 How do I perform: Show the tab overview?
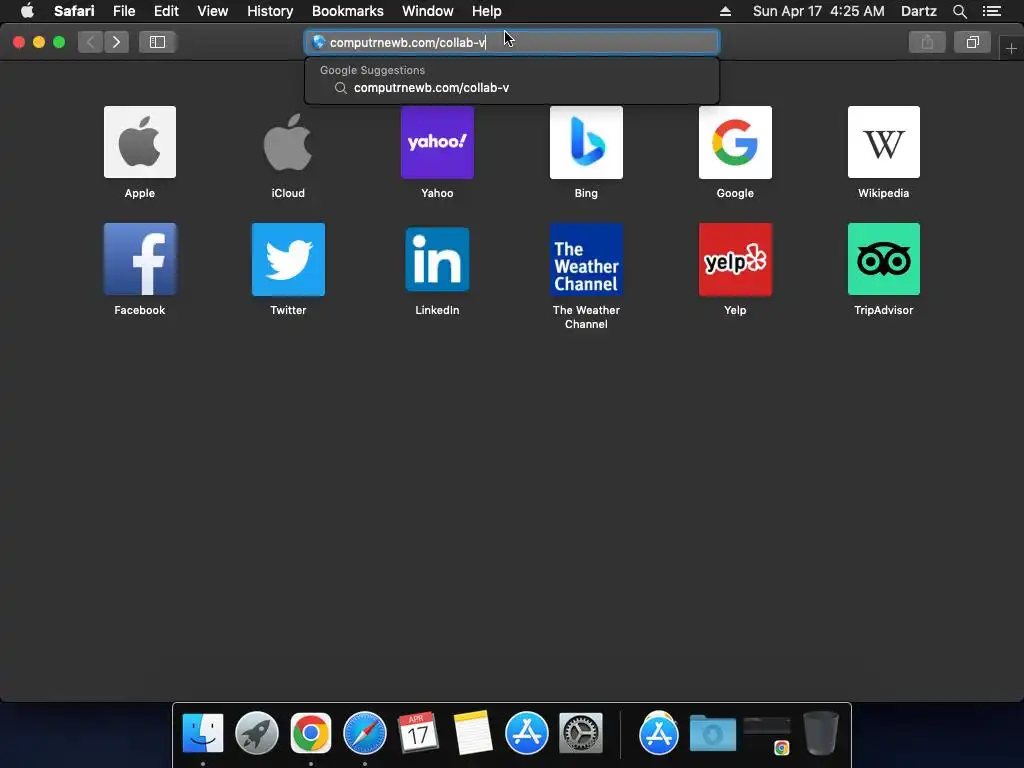click(x=972, y=42)
